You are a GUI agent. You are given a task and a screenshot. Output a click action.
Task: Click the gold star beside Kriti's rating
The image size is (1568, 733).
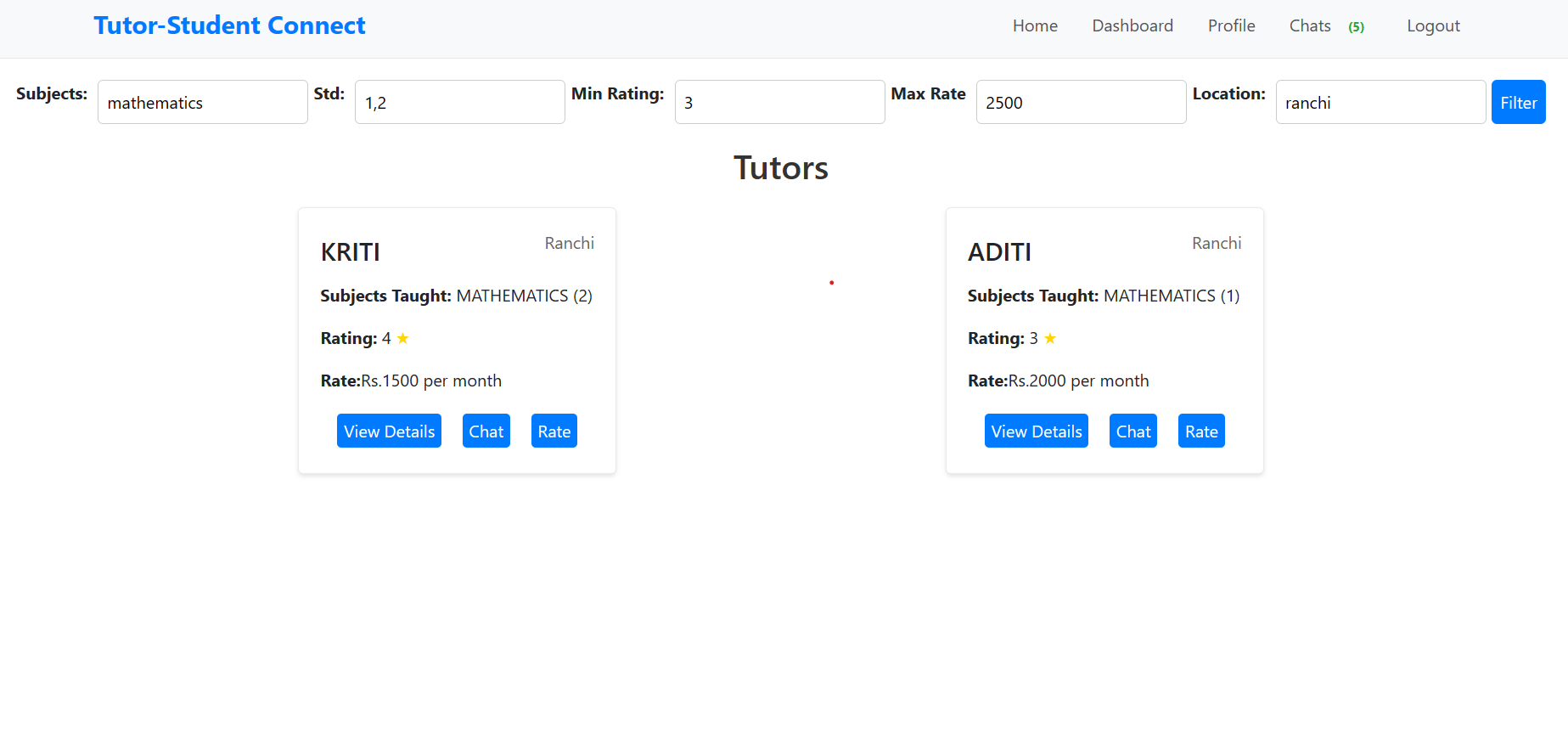402,339
